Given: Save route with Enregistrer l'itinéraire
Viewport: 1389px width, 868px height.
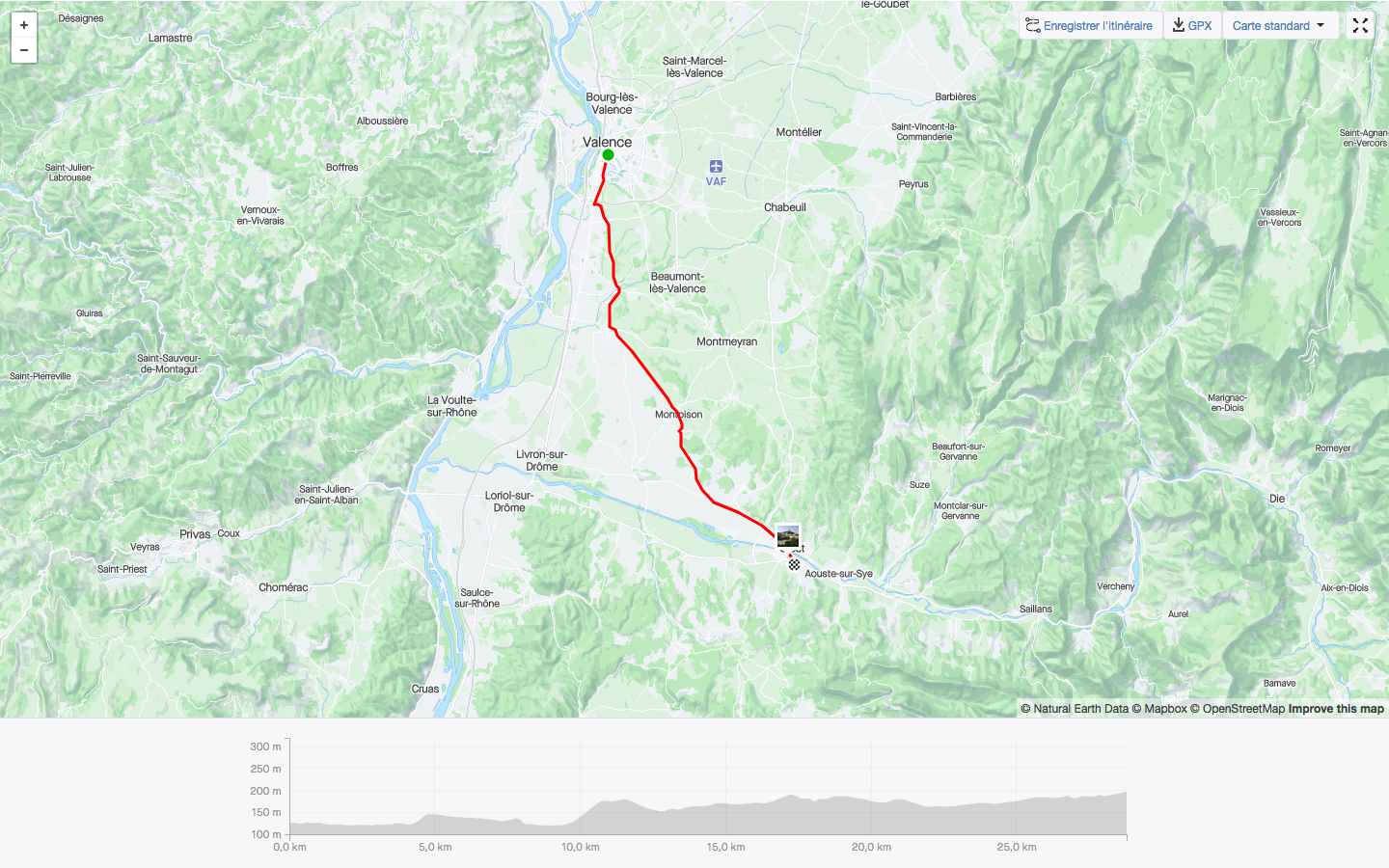Looking at the screenshot, I should [1090, 26].
